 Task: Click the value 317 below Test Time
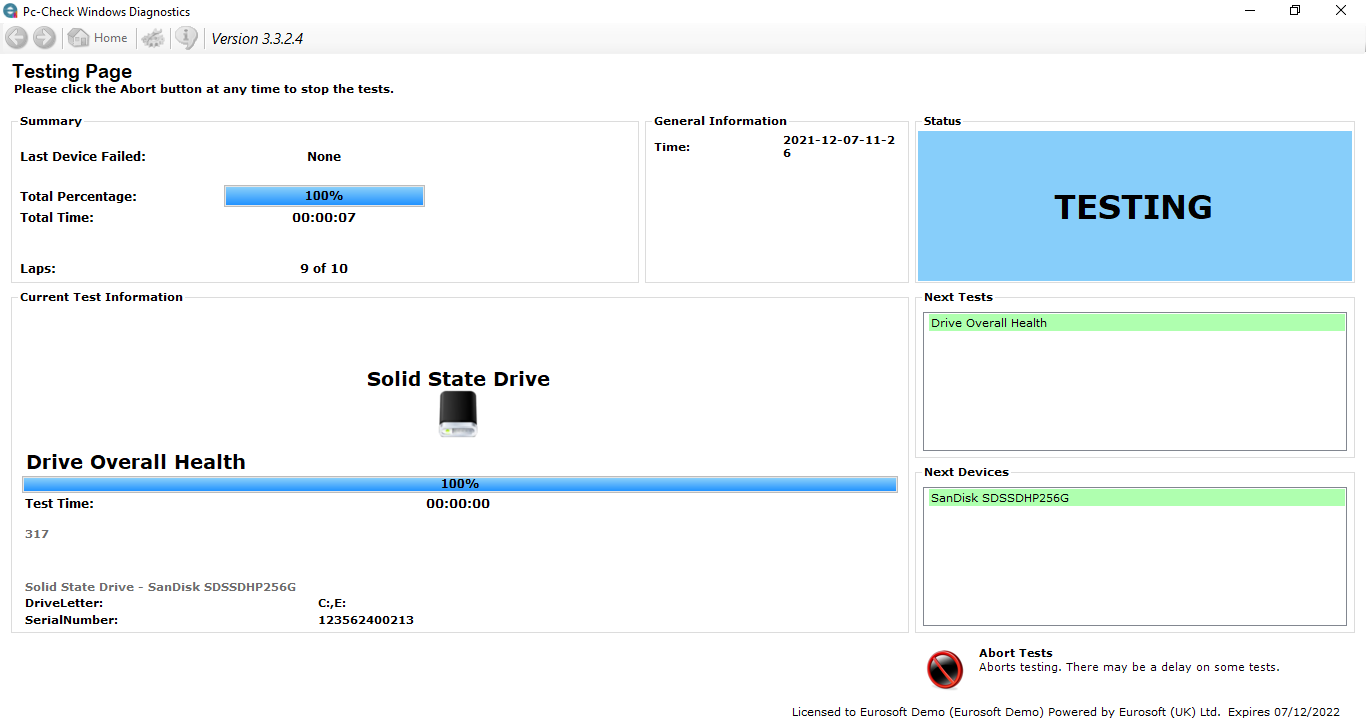click(x=37, y=534)
